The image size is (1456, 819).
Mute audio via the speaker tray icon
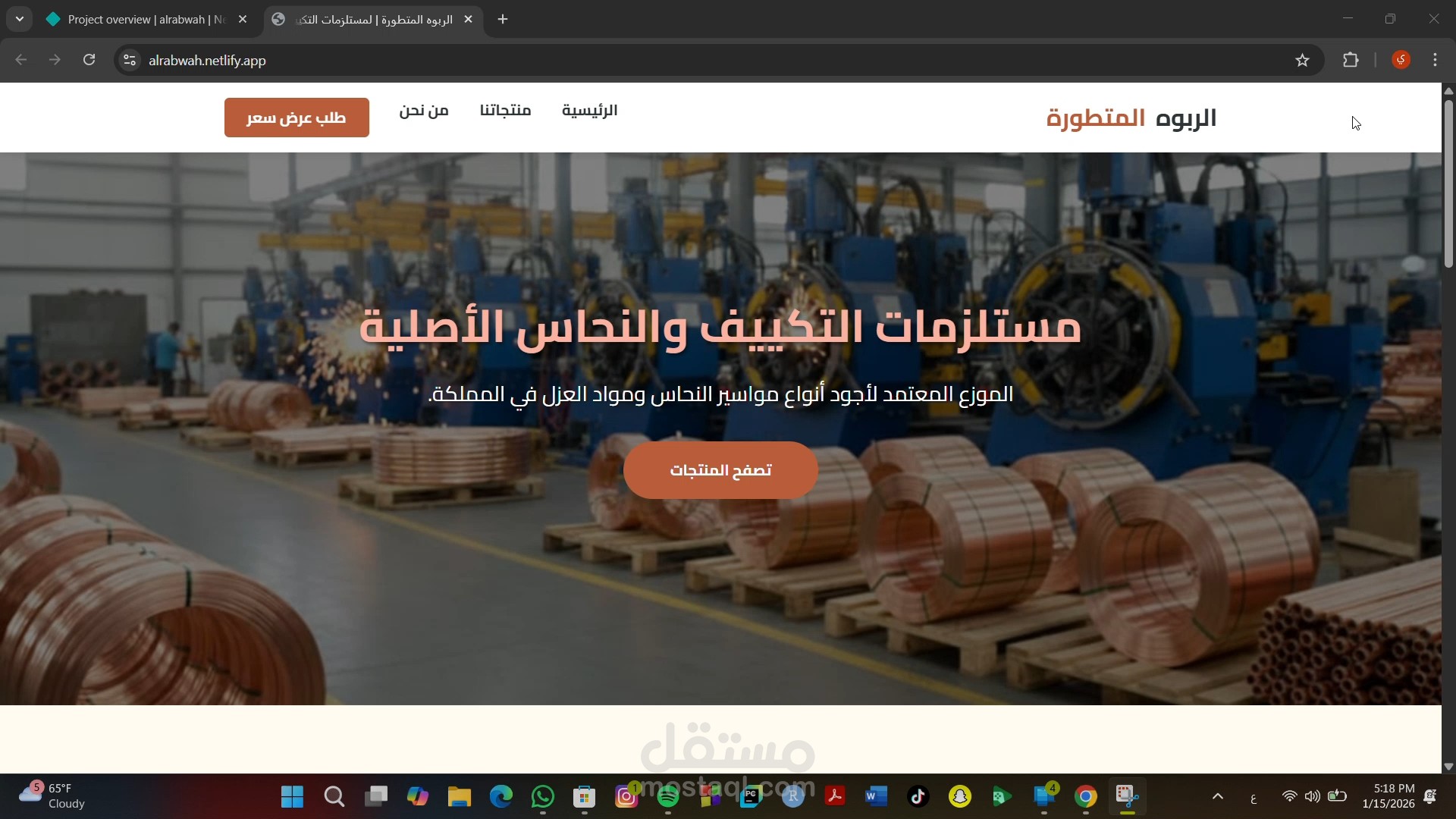coord(1313,797)
